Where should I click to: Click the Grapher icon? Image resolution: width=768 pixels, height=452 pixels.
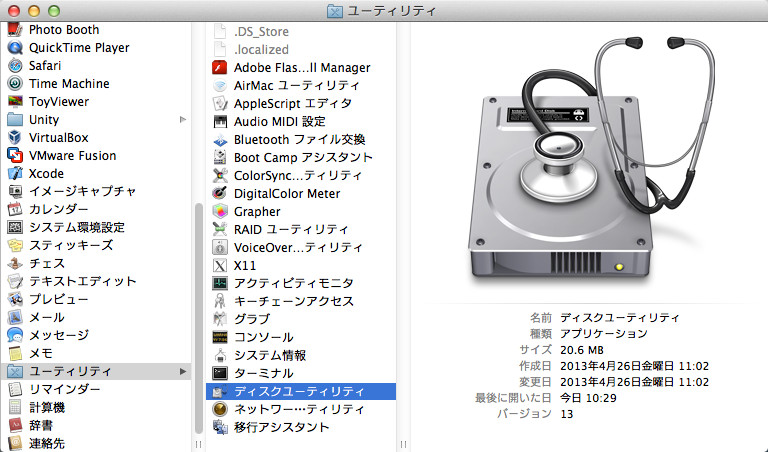click(x=219, y=212)
